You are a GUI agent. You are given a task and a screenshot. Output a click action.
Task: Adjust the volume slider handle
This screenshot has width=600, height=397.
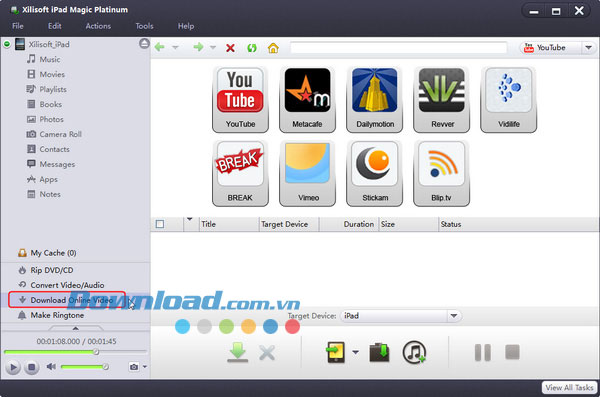106,367
